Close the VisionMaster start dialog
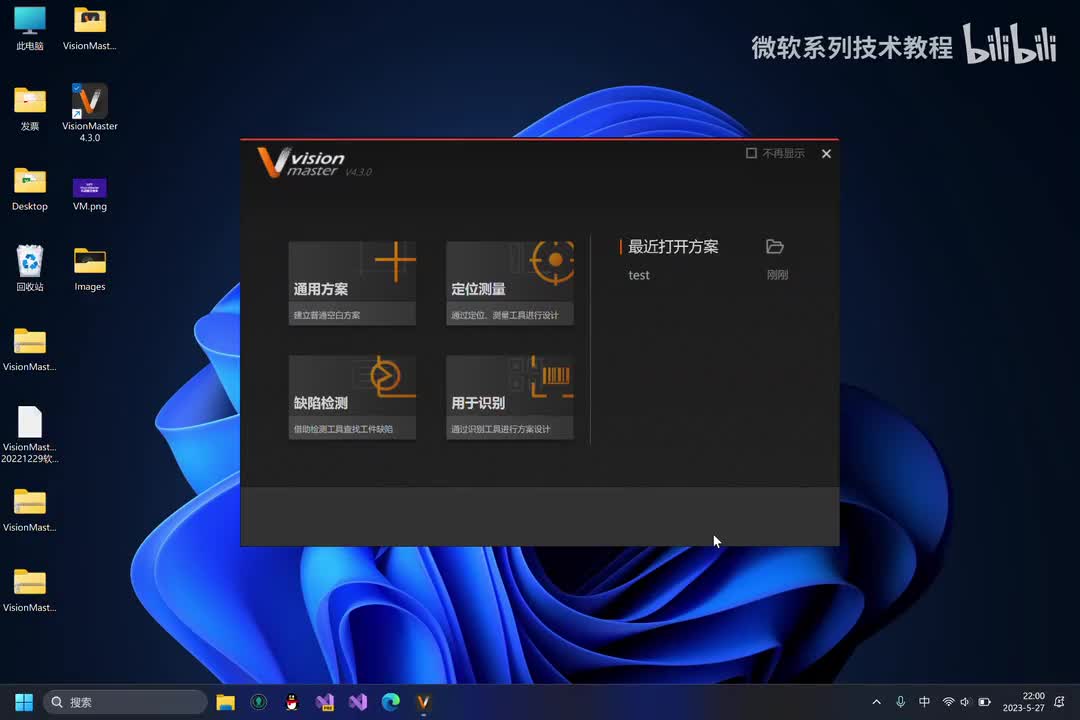 tap(827, 154)
